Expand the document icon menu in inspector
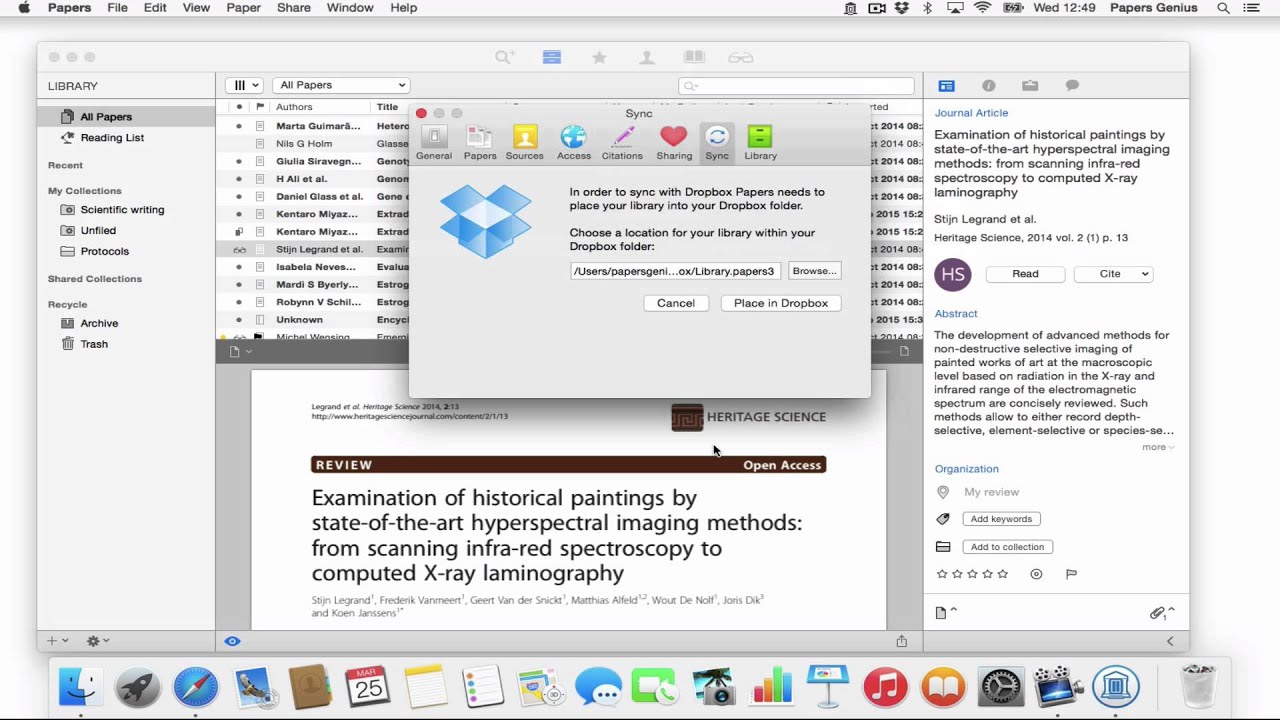 946,613
